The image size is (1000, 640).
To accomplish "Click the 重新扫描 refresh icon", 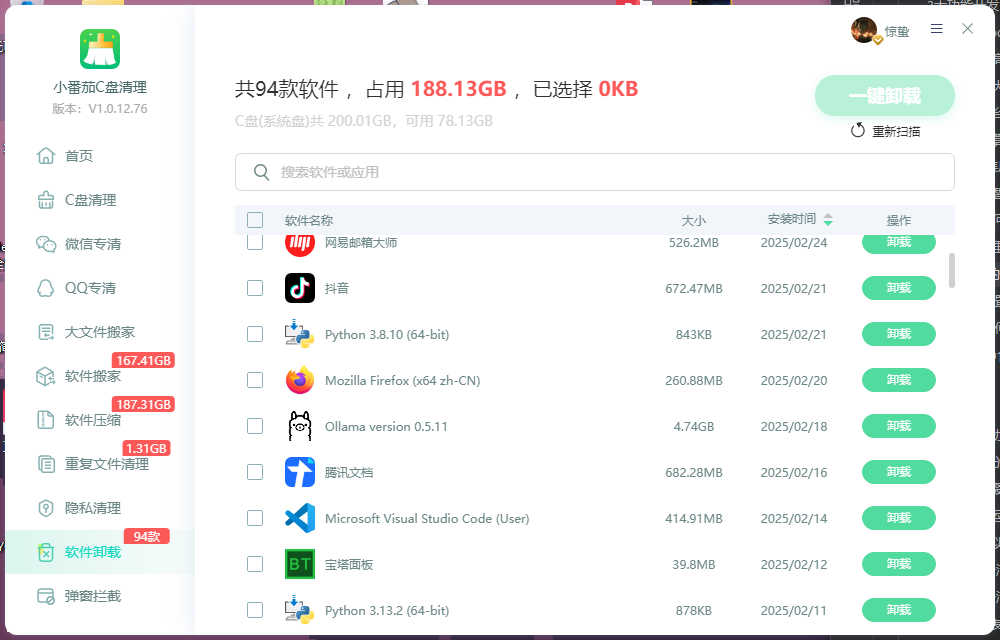I will click(x=858, y=131).
